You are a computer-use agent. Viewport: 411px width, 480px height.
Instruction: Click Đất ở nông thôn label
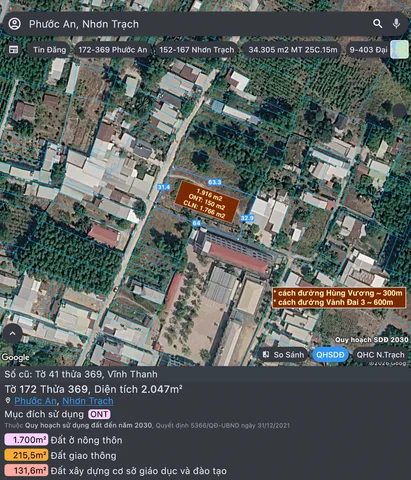coord(86,440)
